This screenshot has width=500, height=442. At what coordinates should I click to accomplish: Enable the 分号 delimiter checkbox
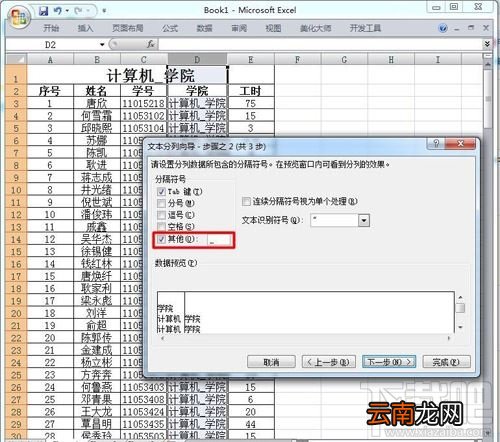[x=161, y=203]
